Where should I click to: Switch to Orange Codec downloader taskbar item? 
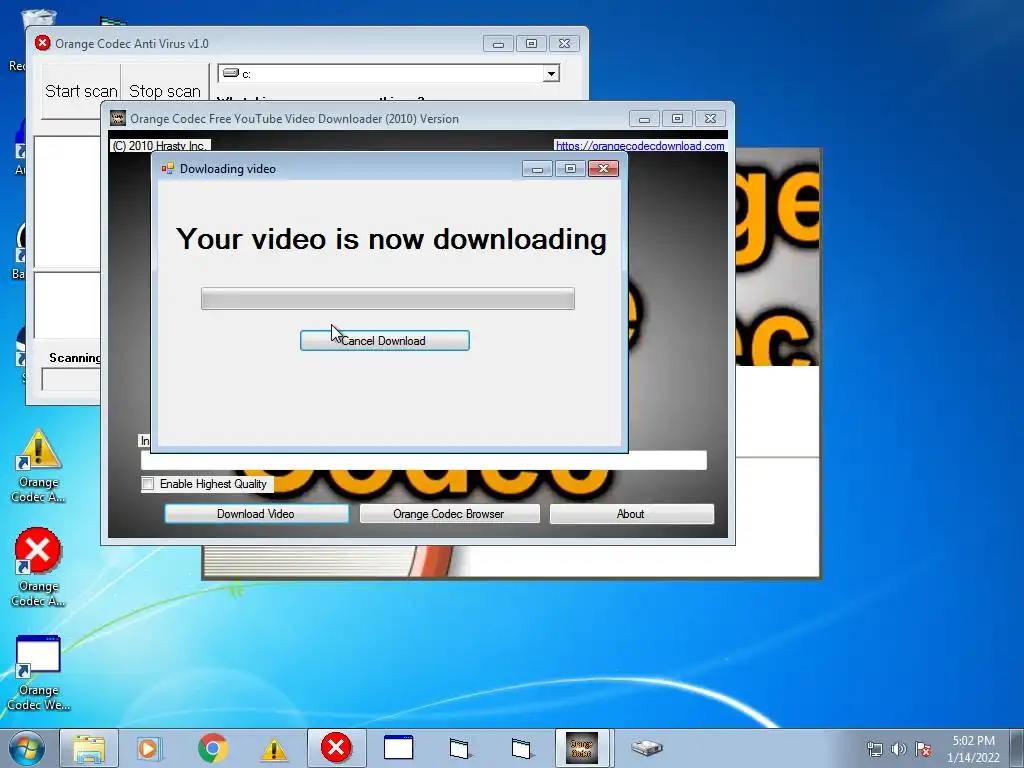(x=581, y=748)
